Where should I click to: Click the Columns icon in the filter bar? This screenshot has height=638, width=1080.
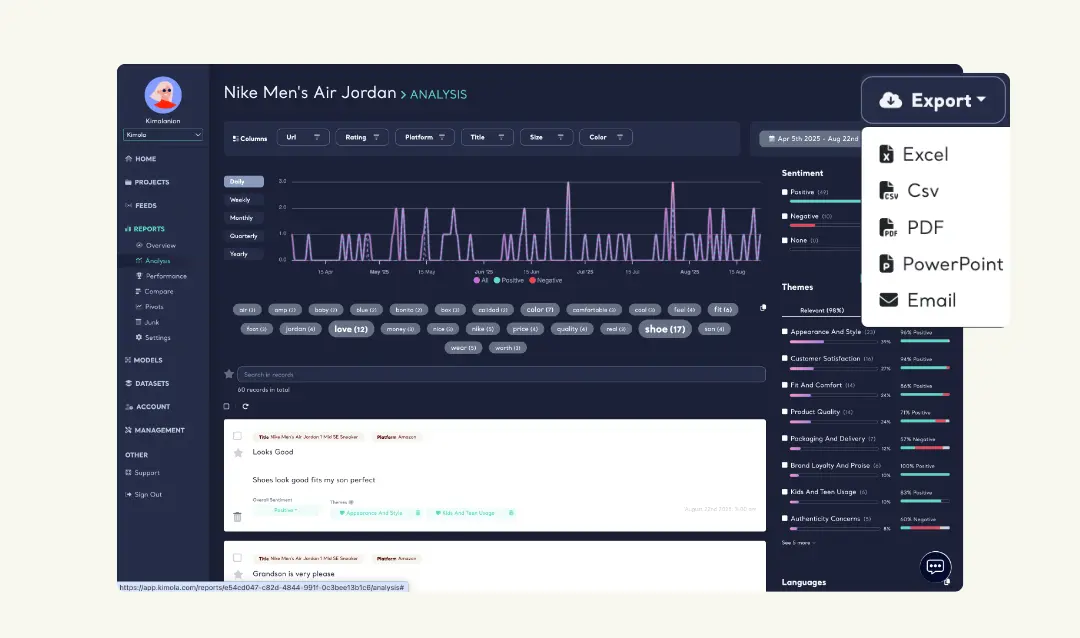point(236,138)
